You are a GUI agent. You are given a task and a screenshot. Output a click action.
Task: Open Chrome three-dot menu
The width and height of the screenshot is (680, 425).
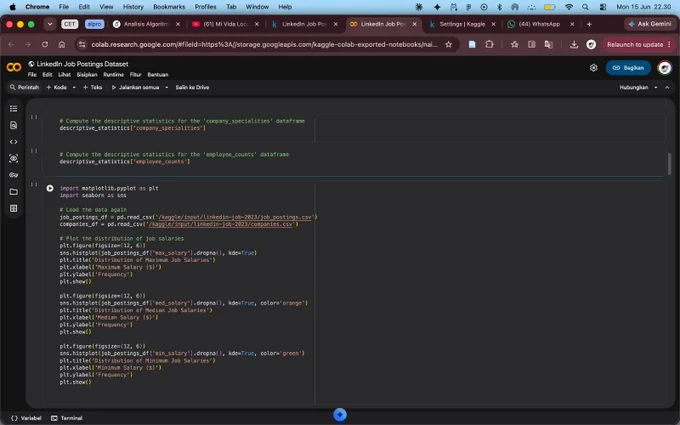point(670,44)
